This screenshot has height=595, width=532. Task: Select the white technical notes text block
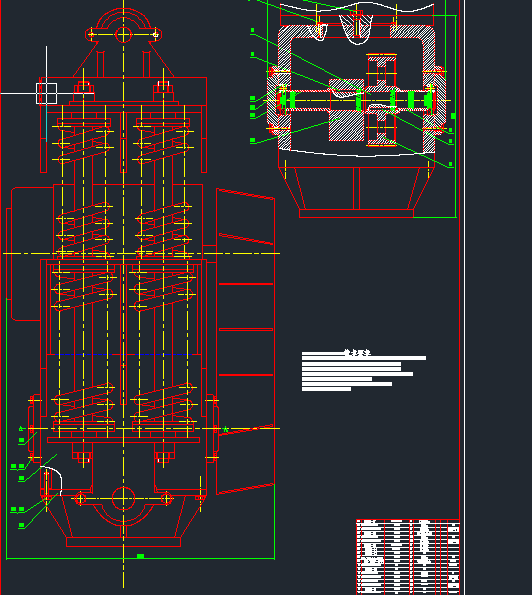[x=364, y=370]
